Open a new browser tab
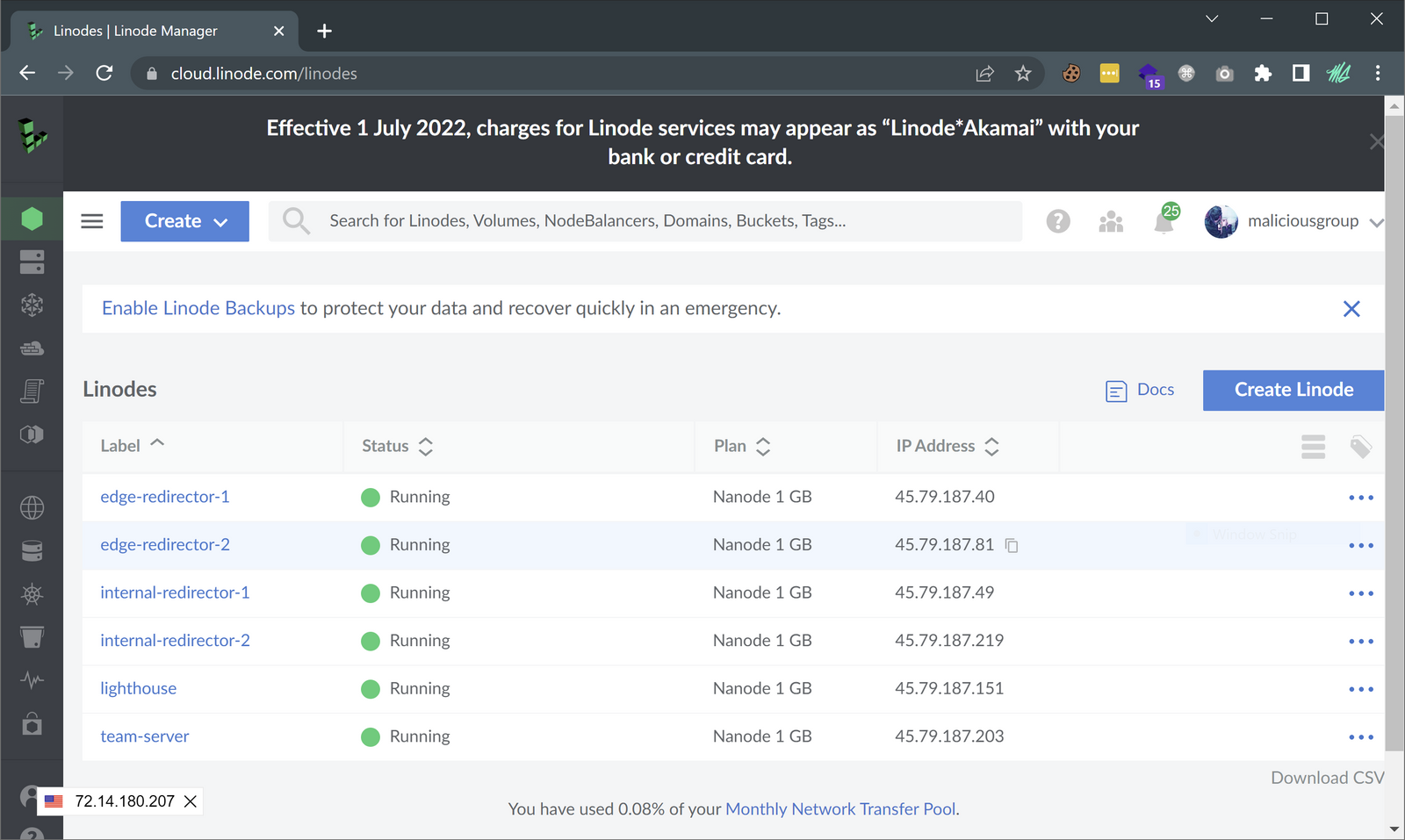The image size is (1405, 840). pos(325,31)
